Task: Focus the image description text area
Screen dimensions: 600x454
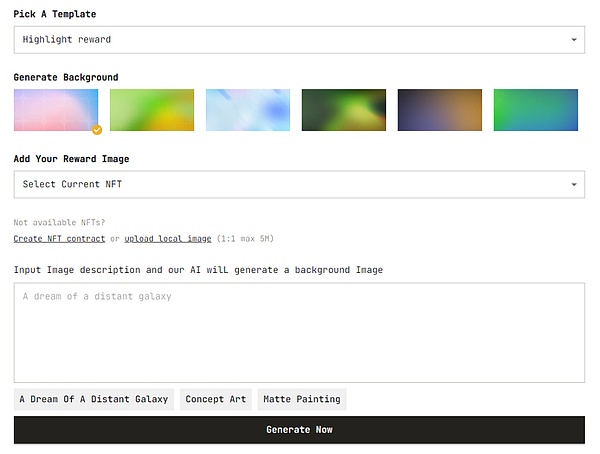Action: (x=298, y=332)
